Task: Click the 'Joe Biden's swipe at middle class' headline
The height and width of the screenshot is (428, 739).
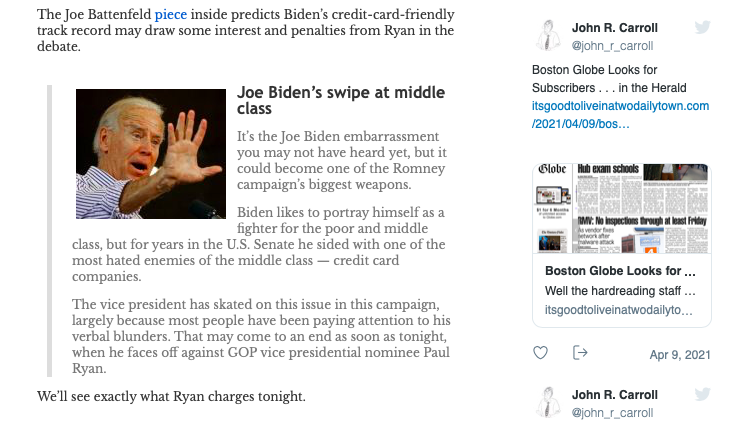Action: coord(340,99)
